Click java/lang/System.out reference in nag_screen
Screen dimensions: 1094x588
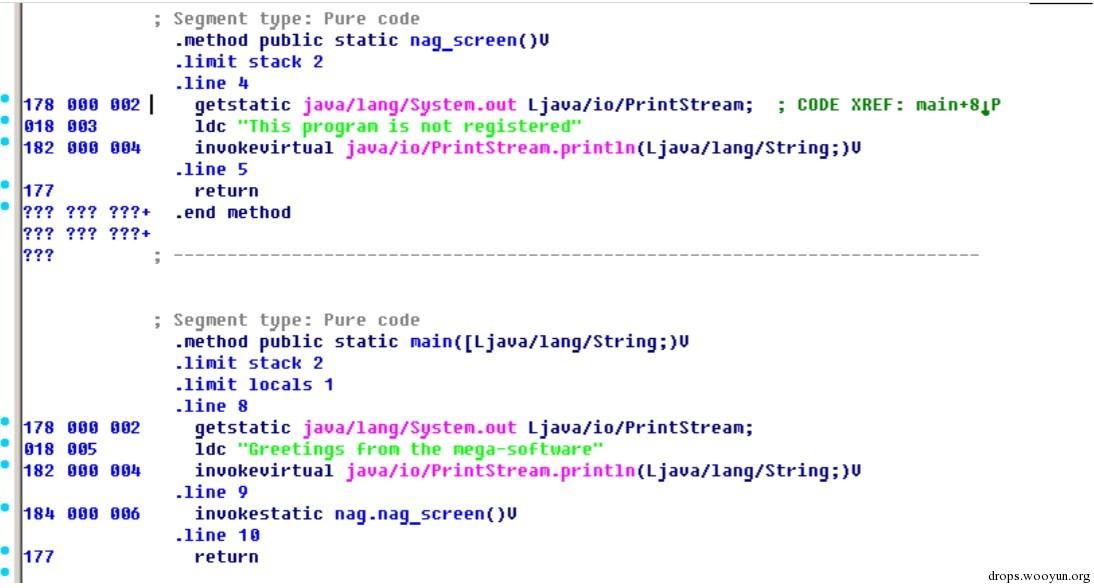[x=410, y=105]
